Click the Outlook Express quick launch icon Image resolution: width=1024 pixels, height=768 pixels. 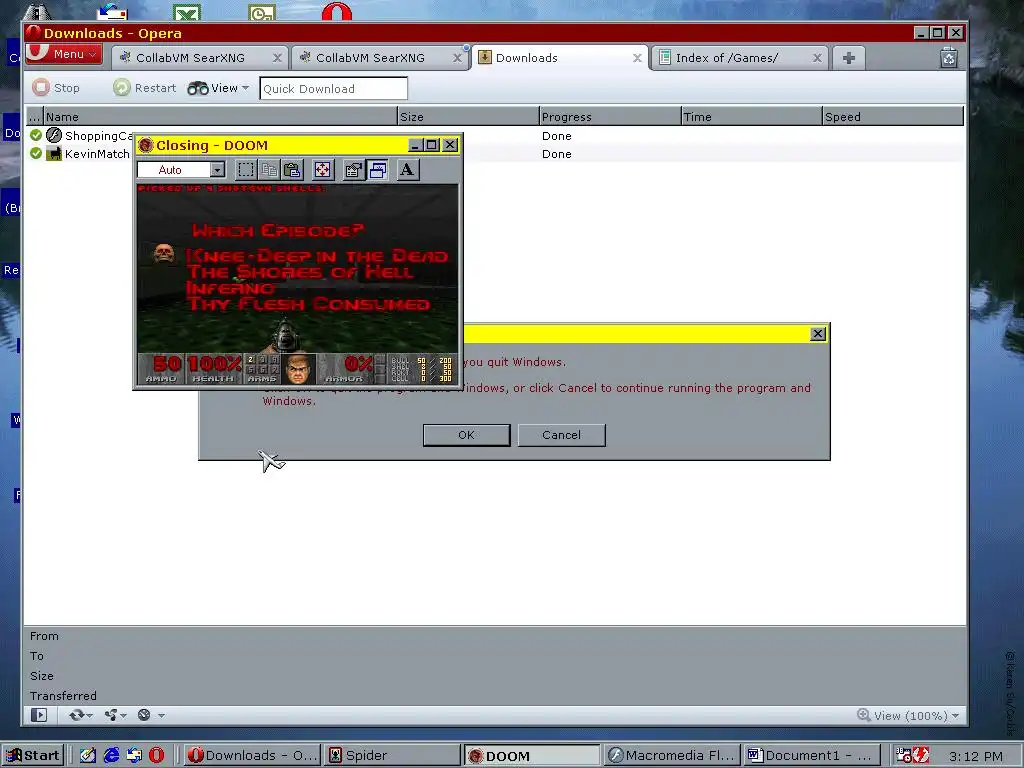(x=134, y=756)
